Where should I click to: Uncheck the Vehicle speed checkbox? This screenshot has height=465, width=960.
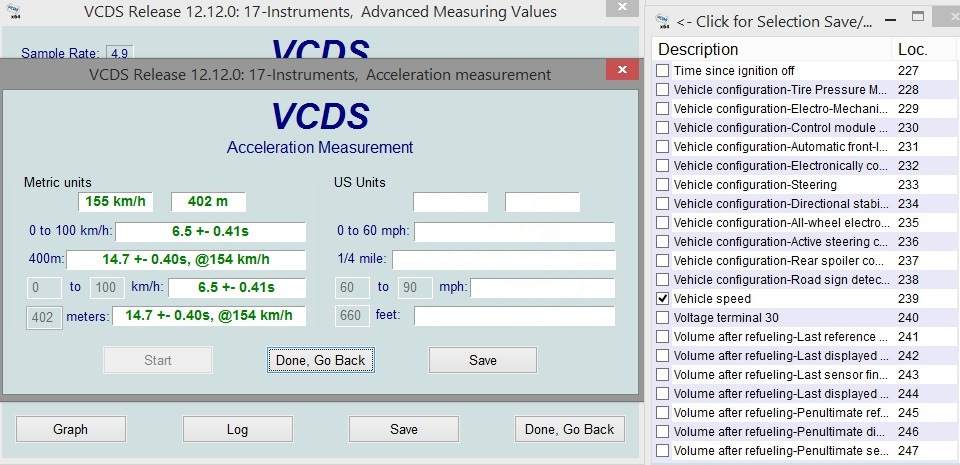pyautogui.click(x=662, y=298)
